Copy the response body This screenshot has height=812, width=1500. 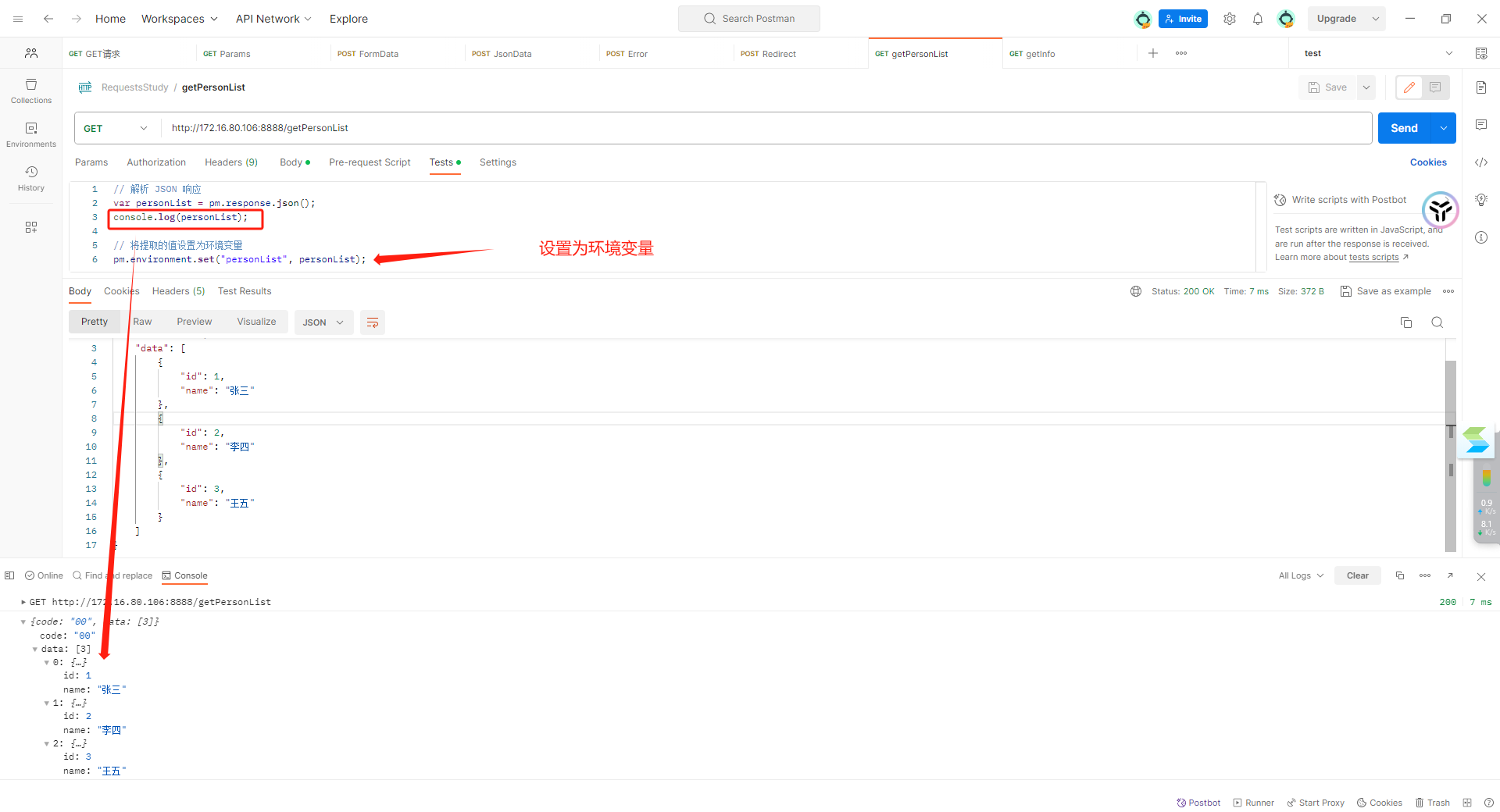(x=1406, y=322)
